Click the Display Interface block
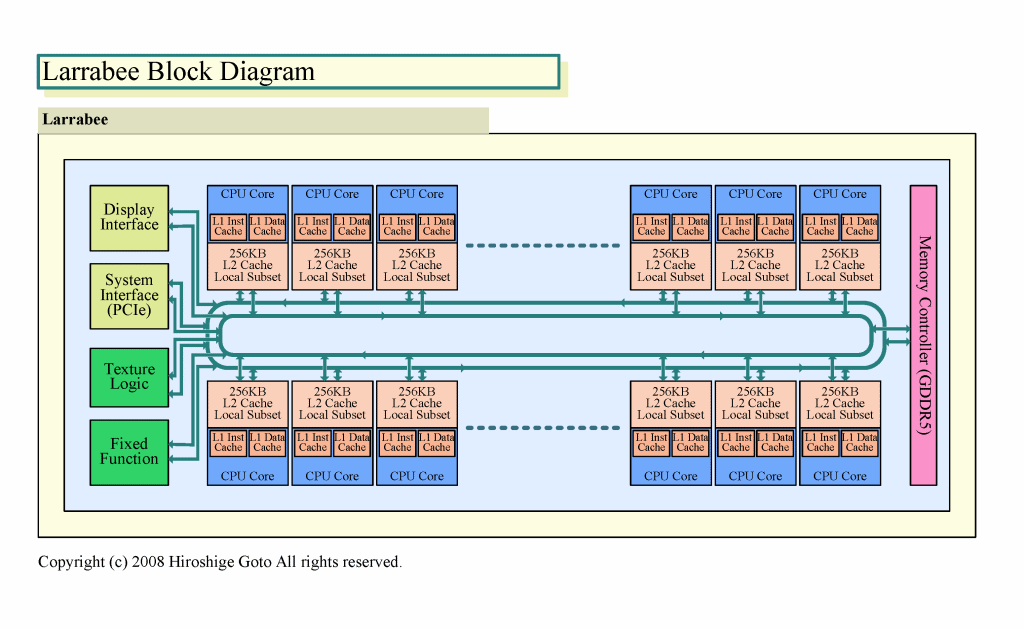This screenshot has width=1024, height=629. pyautogui.click(x=129, y=218)
